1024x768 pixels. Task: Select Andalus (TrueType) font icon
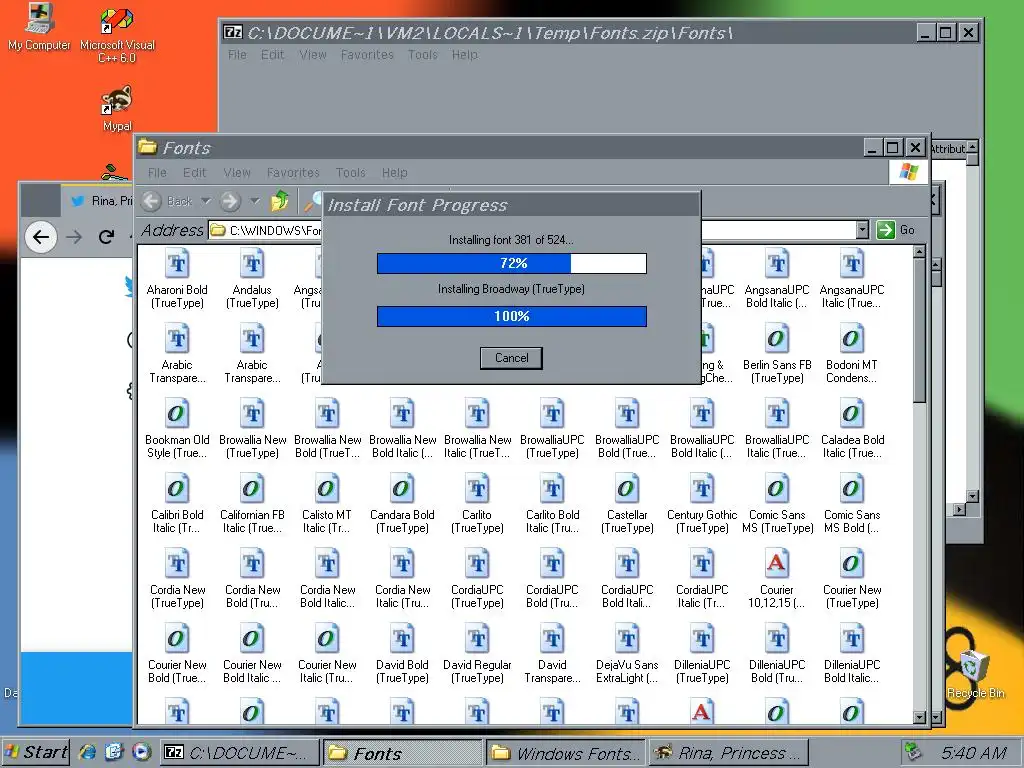point(252,264)
